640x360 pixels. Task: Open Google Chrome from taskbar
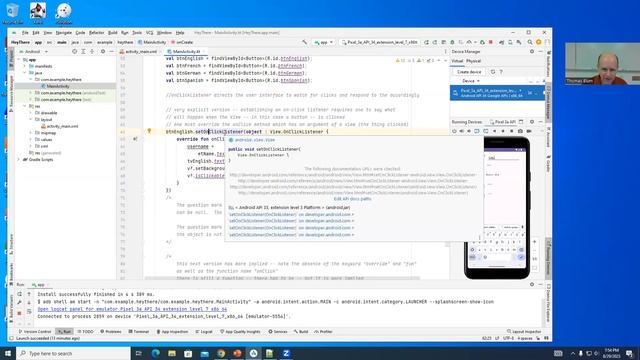click(221, 353)
